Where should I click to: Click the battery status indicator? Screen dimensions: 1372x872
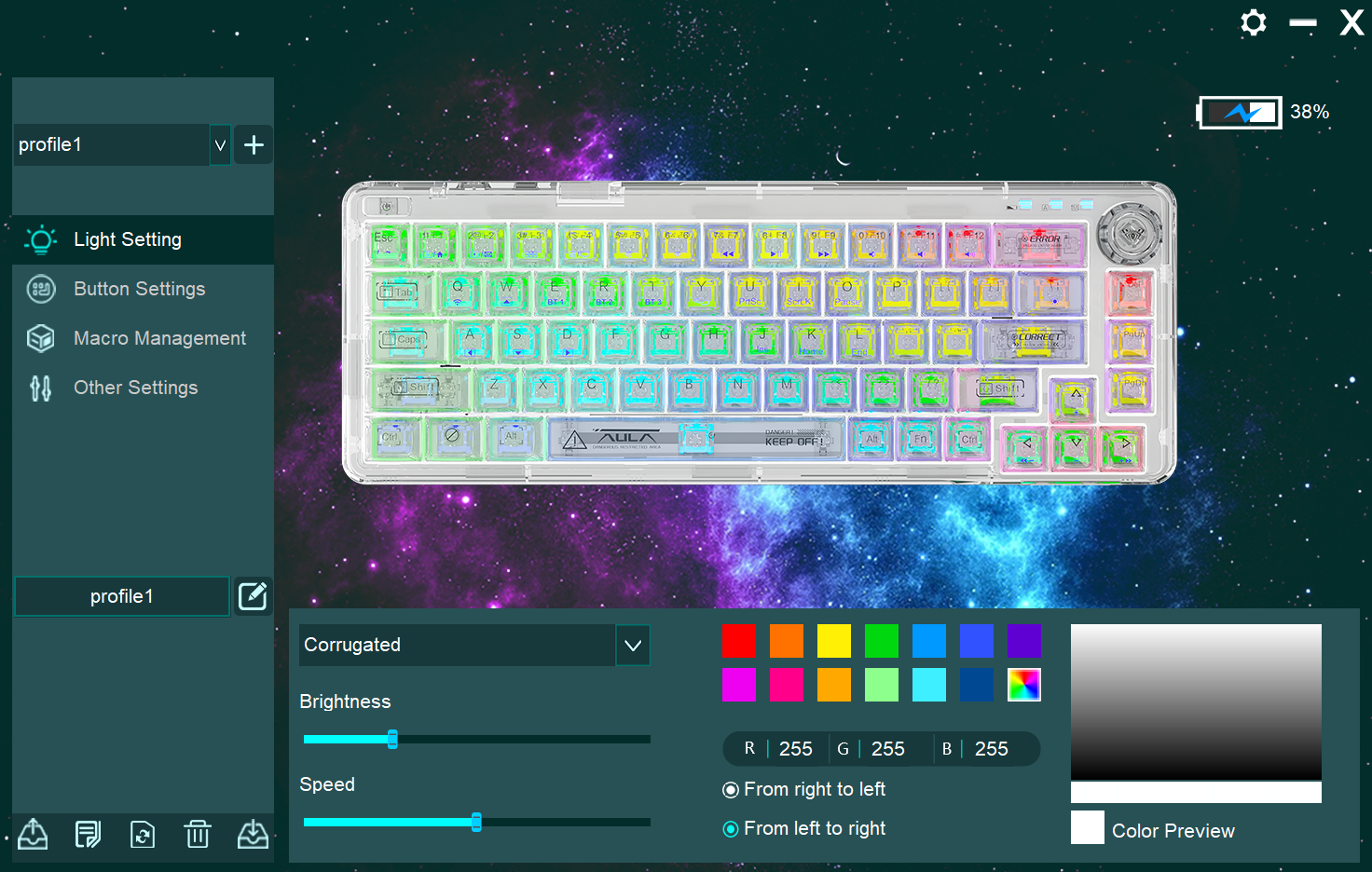[1240, 113]
